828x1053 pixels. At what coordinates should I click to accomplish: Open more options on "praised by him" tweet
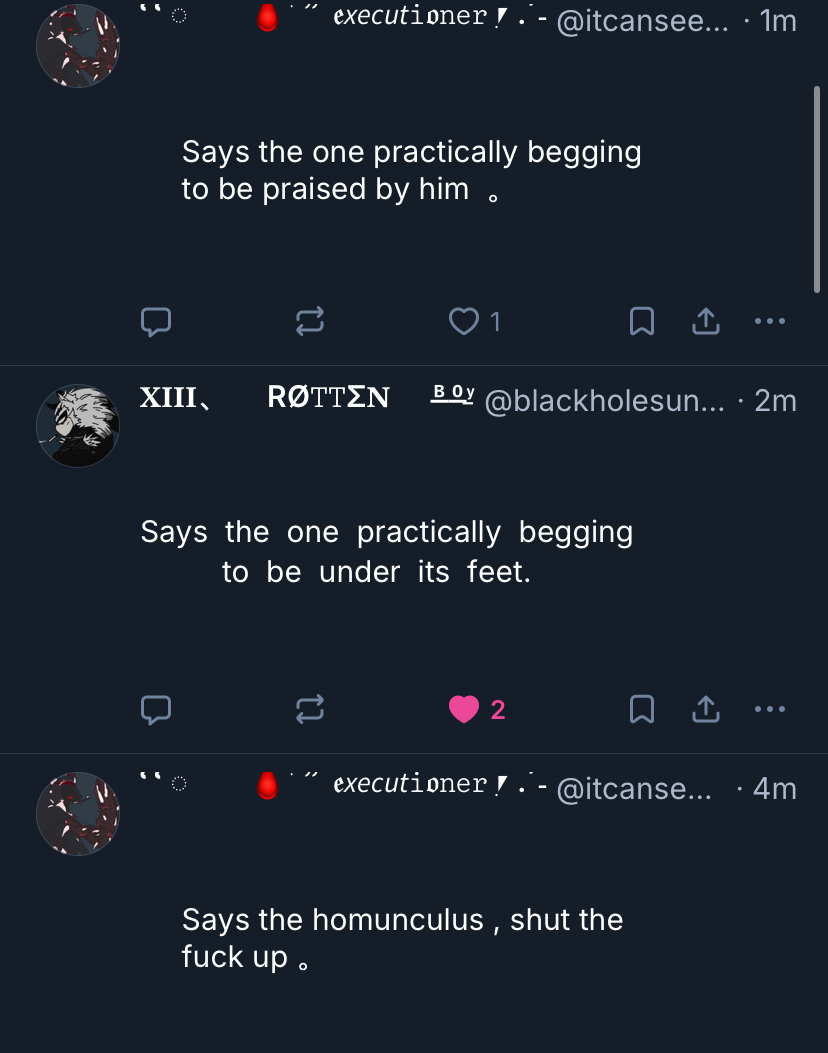770,321
